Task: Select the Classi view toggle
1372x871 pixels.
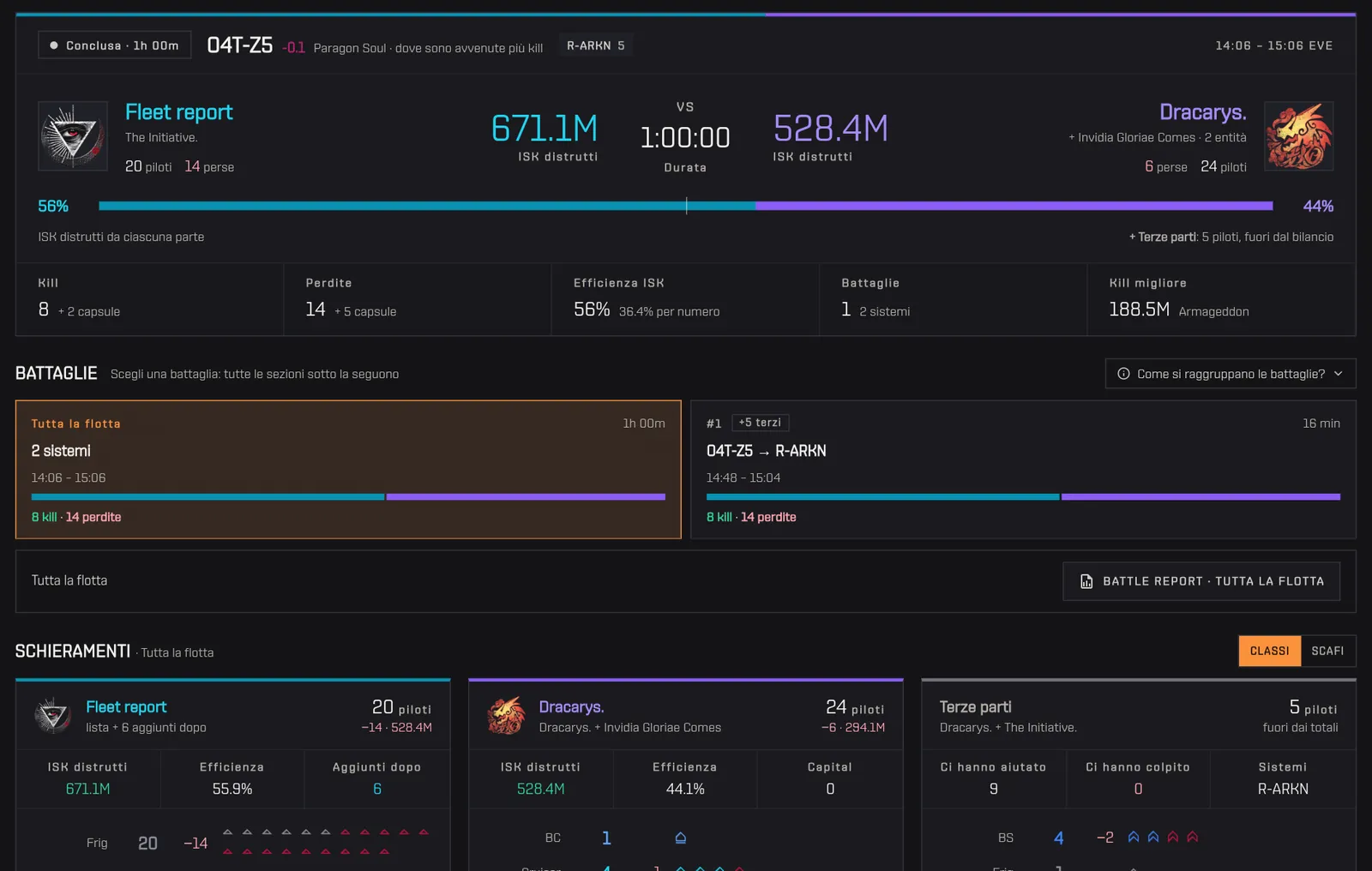Action: point(1269,651)
